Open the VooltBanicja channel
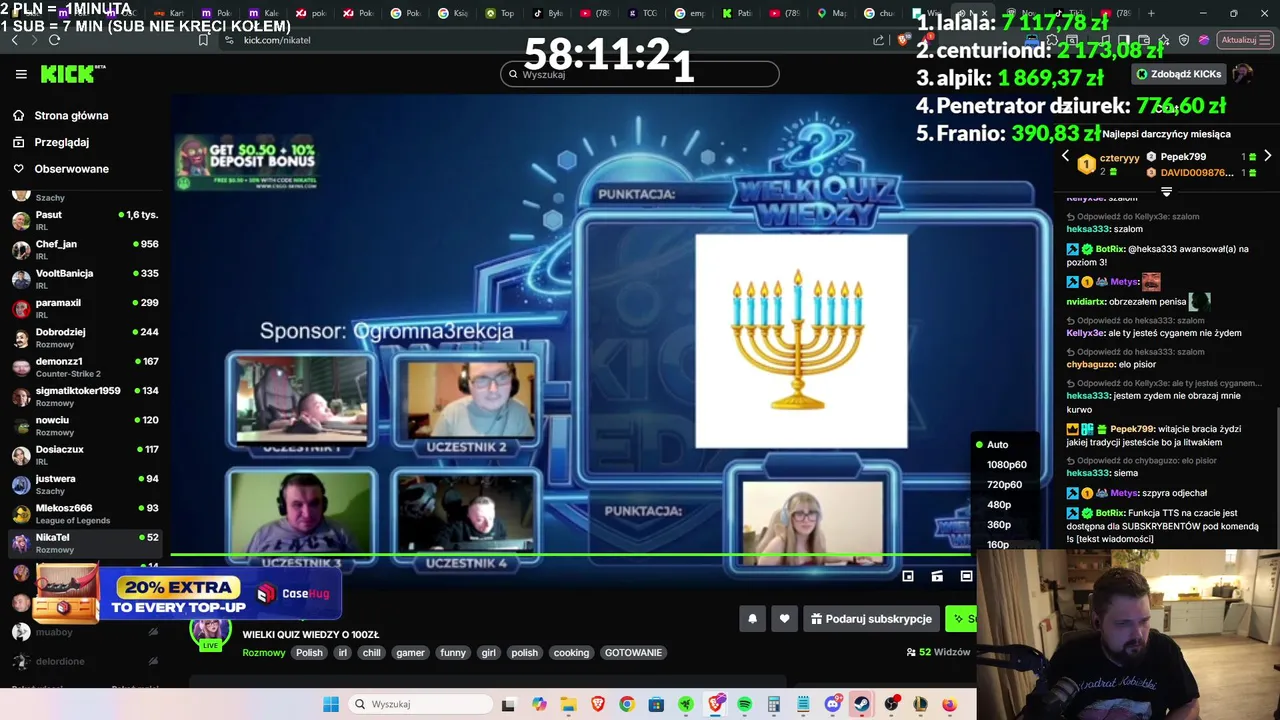The height and width of the screenshot is (720, 1280). (x=84, y=279)
